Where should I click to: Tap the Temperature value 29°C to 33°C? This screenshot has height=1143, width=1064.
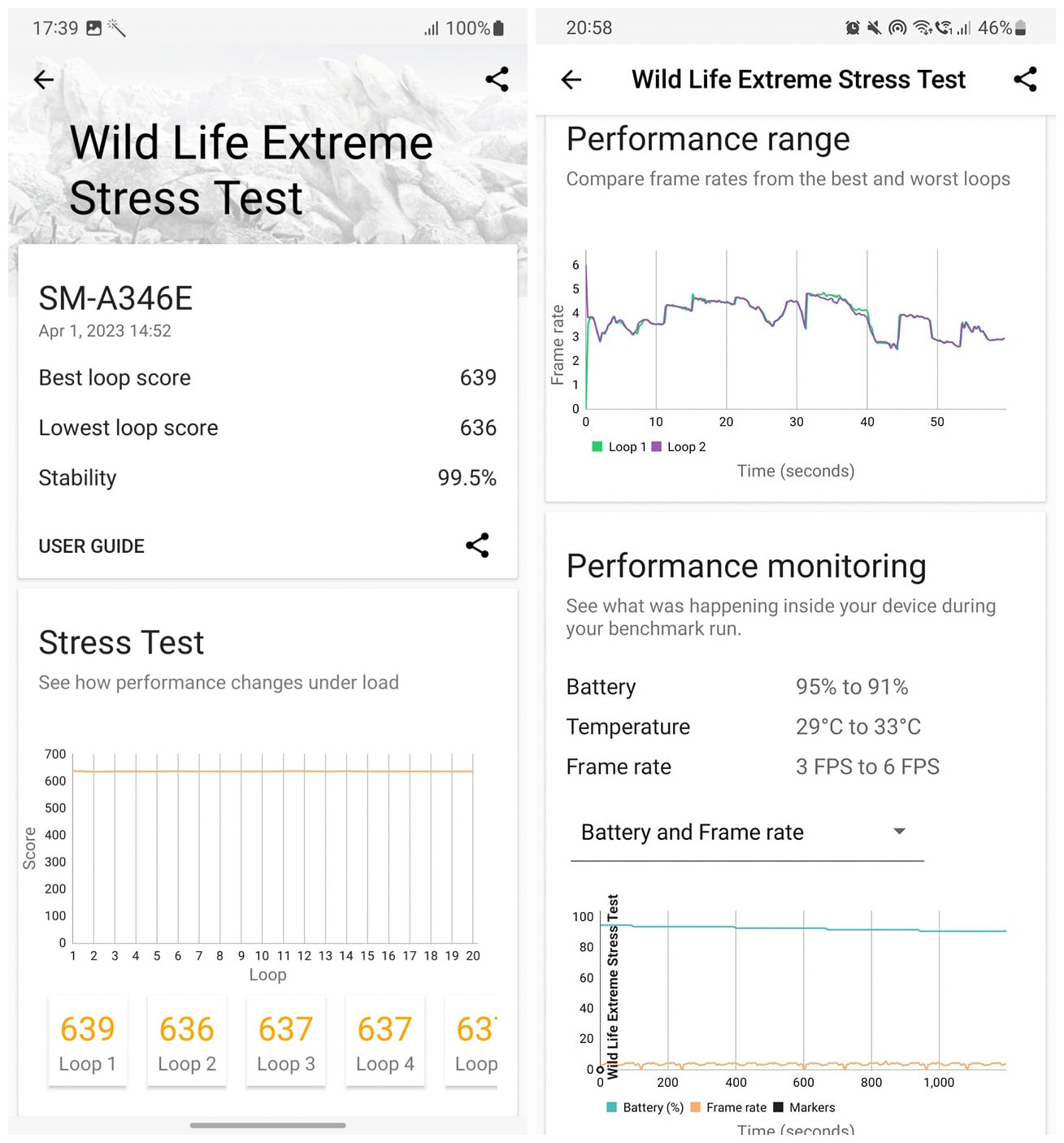858,727
